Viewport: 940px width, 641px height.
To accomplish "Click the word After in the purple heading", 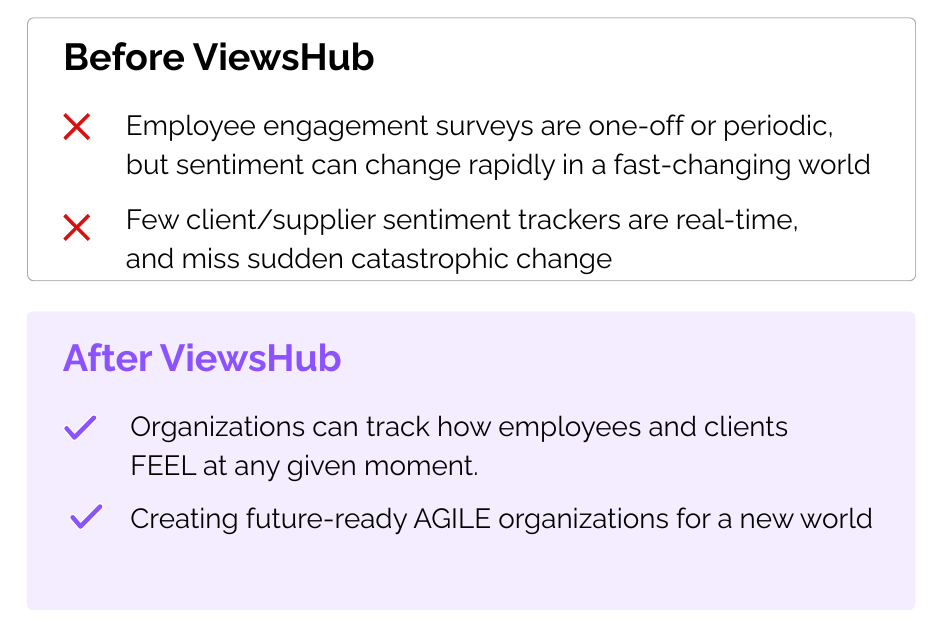I will click(x=107, y=359).
